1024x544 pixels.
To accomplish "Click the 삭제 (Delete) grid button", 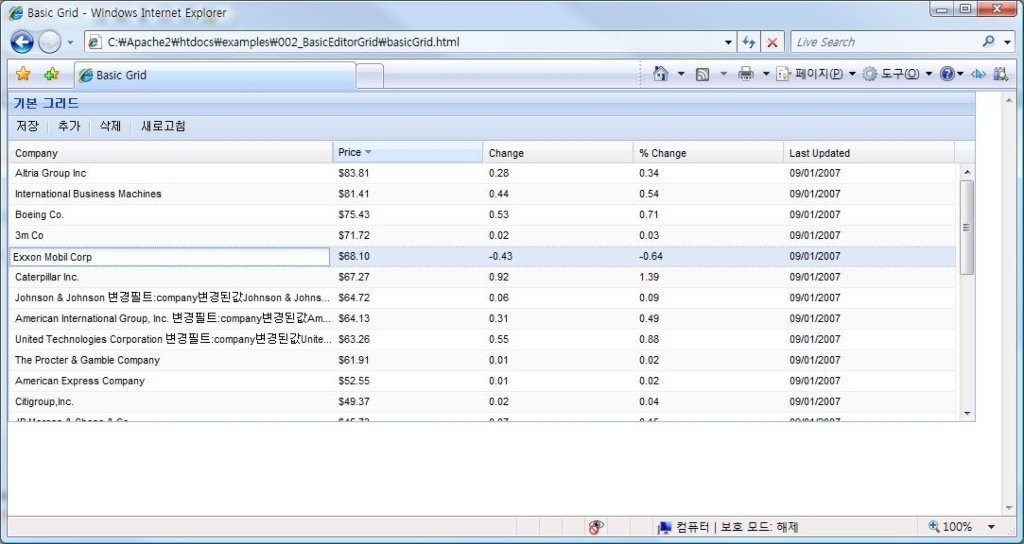I will click(x=110, y=126).
